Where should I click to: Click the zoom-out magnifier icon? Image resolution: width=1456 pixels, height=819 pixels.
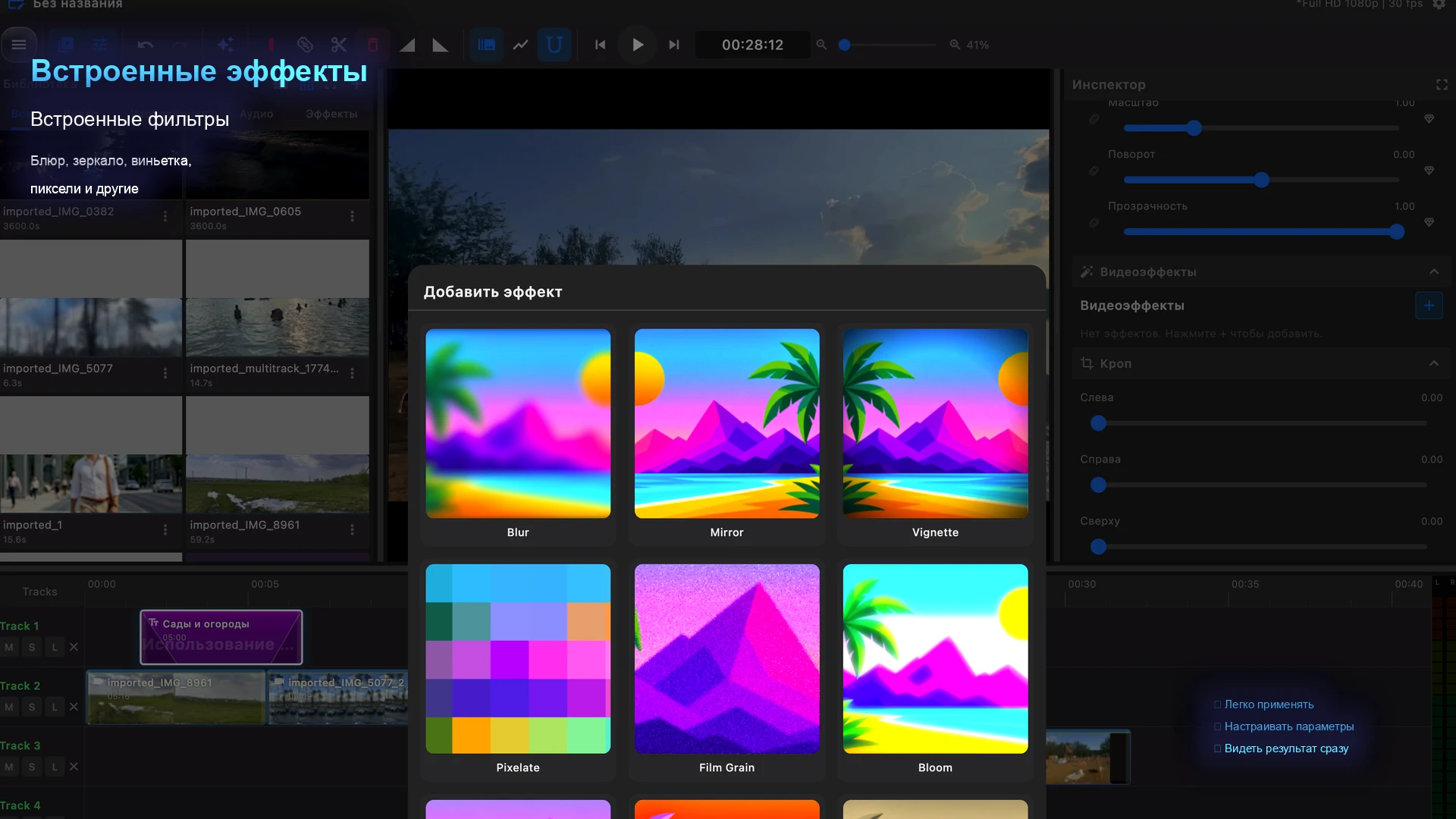[821, 45]
